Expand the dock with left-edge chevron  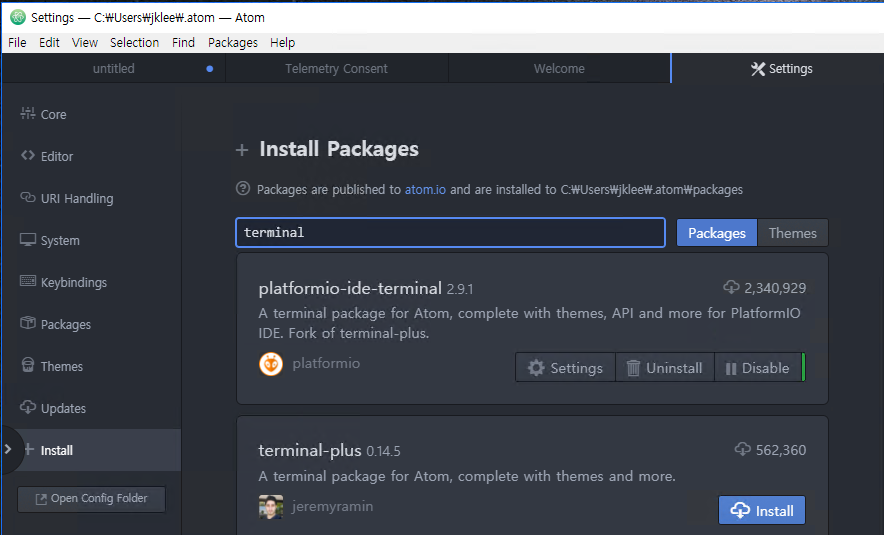click(x=8, y=450)
